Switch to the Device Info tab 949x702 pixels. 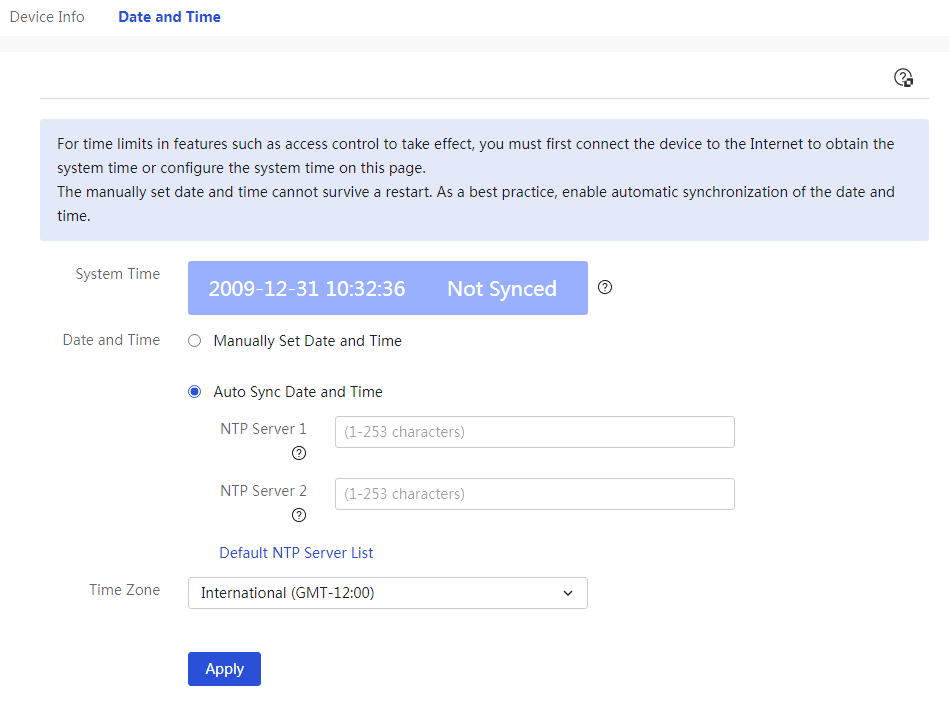coord(47,17)
